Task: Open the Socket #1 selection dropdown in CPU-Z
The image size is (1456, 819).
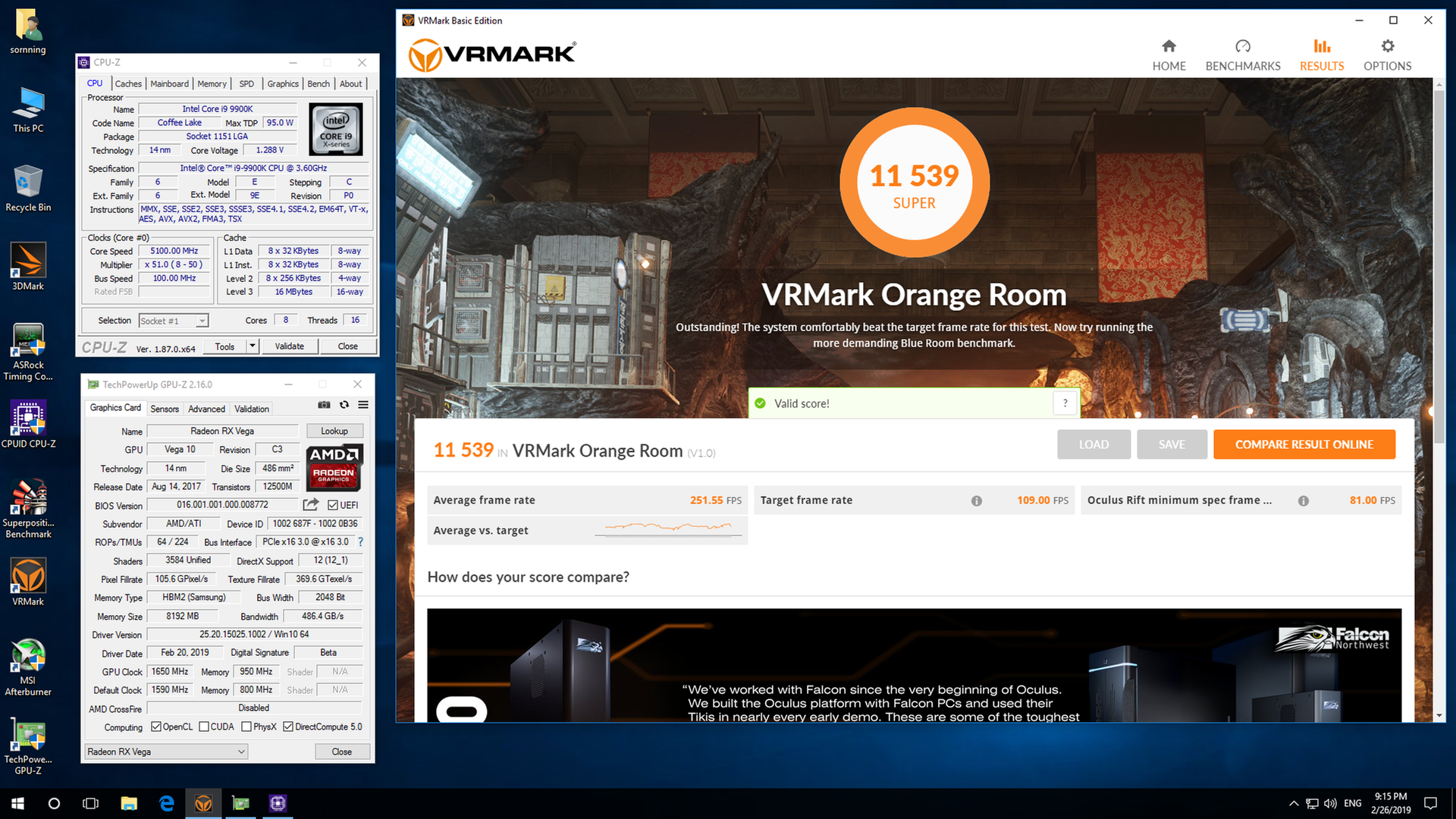Action: pyautogui.click(x=174, y=321)
